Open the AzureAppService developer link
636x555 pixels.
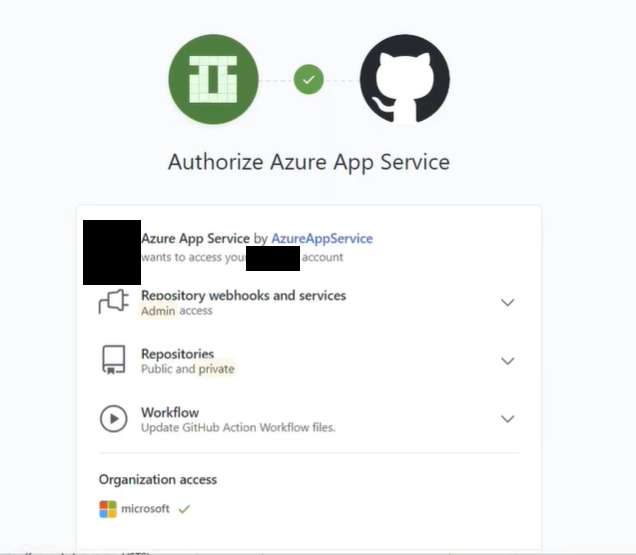click(x=322, y=239)
